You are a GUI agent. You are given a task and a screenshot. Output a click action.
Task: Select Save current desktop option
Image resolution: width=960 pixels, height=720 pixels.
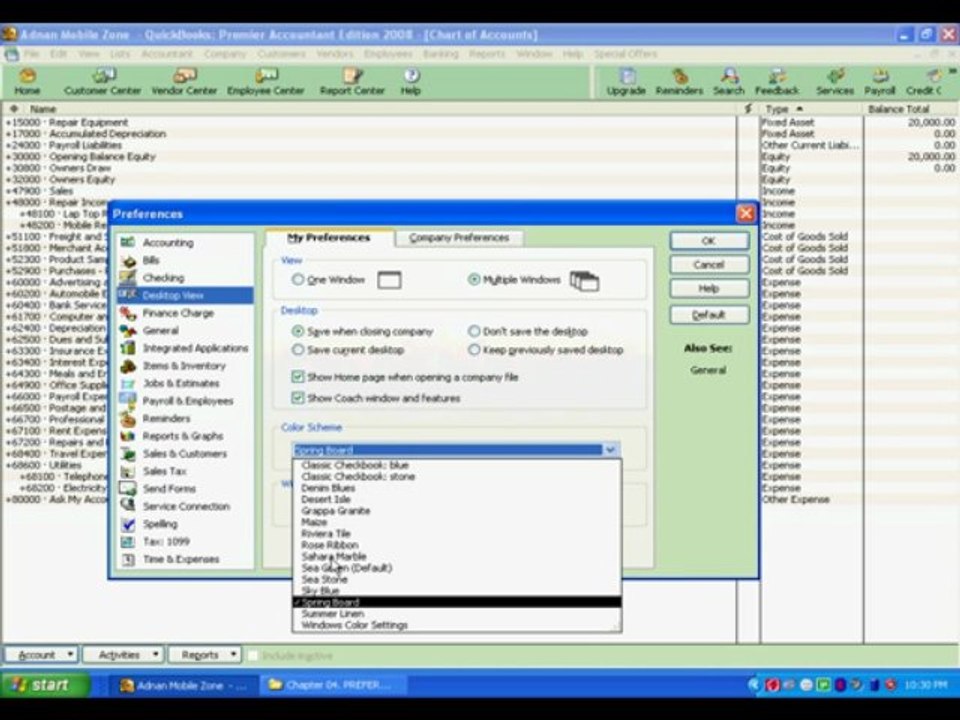pyautogui.click(x=298, y=350)
